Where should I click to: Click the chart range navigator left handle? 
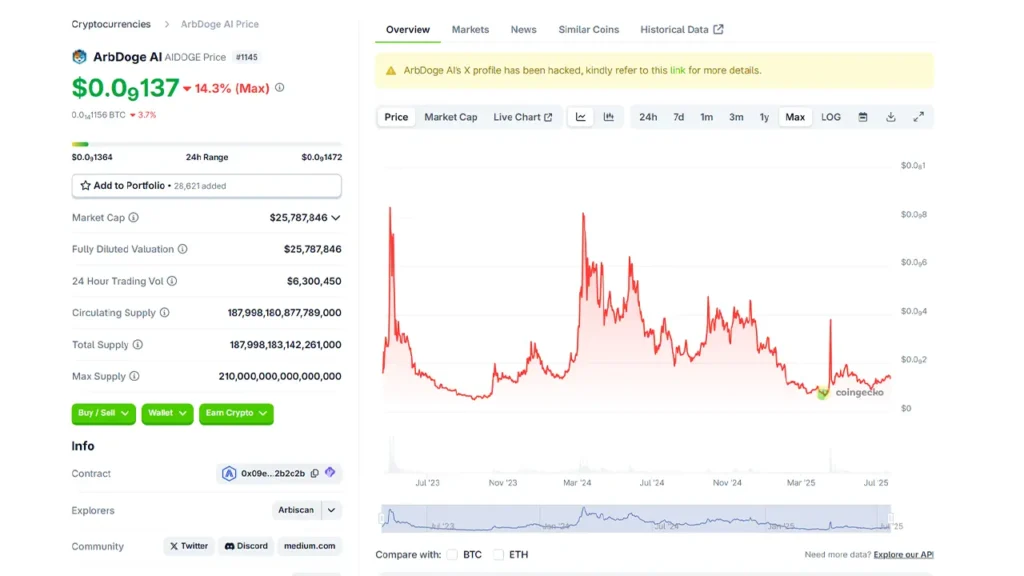pyautogui.click(x=382, y=519)
